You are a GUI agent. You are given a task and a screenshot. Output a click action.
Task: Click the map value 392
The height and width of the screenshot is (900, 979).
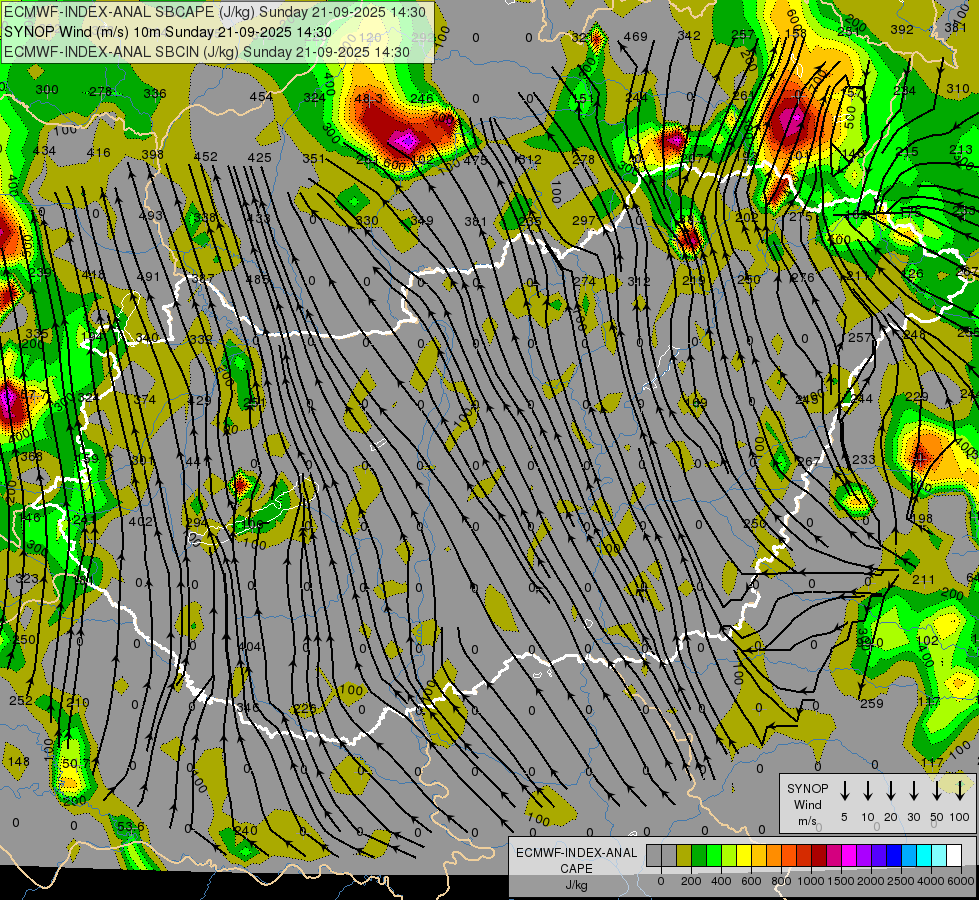click(x=902, y=29)
